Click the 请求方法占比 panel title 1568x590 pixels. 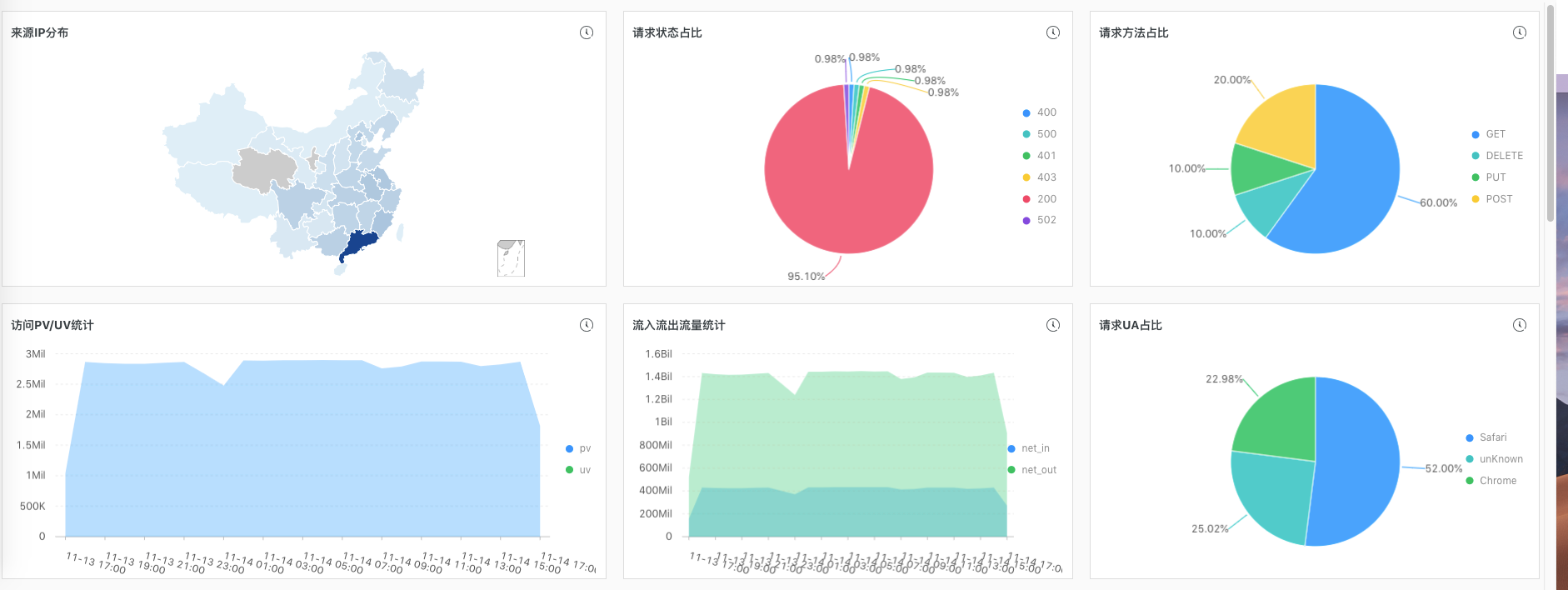click(1134, 32)
